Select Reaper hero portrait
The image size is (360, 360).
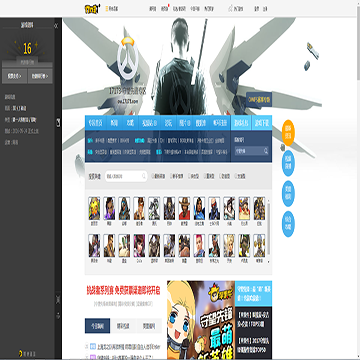point(169,208)
